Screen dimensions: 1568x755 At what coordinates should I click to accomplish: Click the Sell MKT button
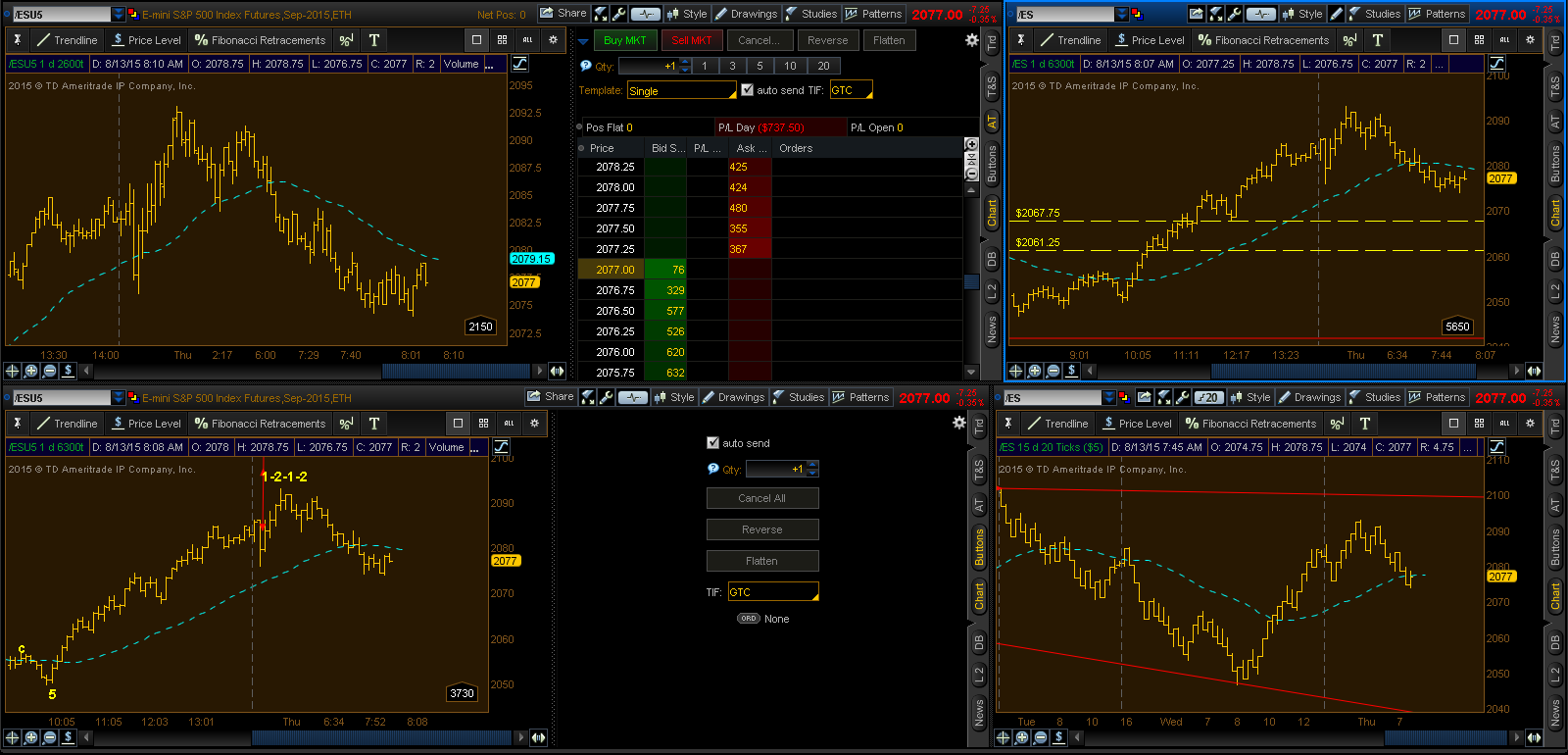pyautogui.click(x=692, y=40)
